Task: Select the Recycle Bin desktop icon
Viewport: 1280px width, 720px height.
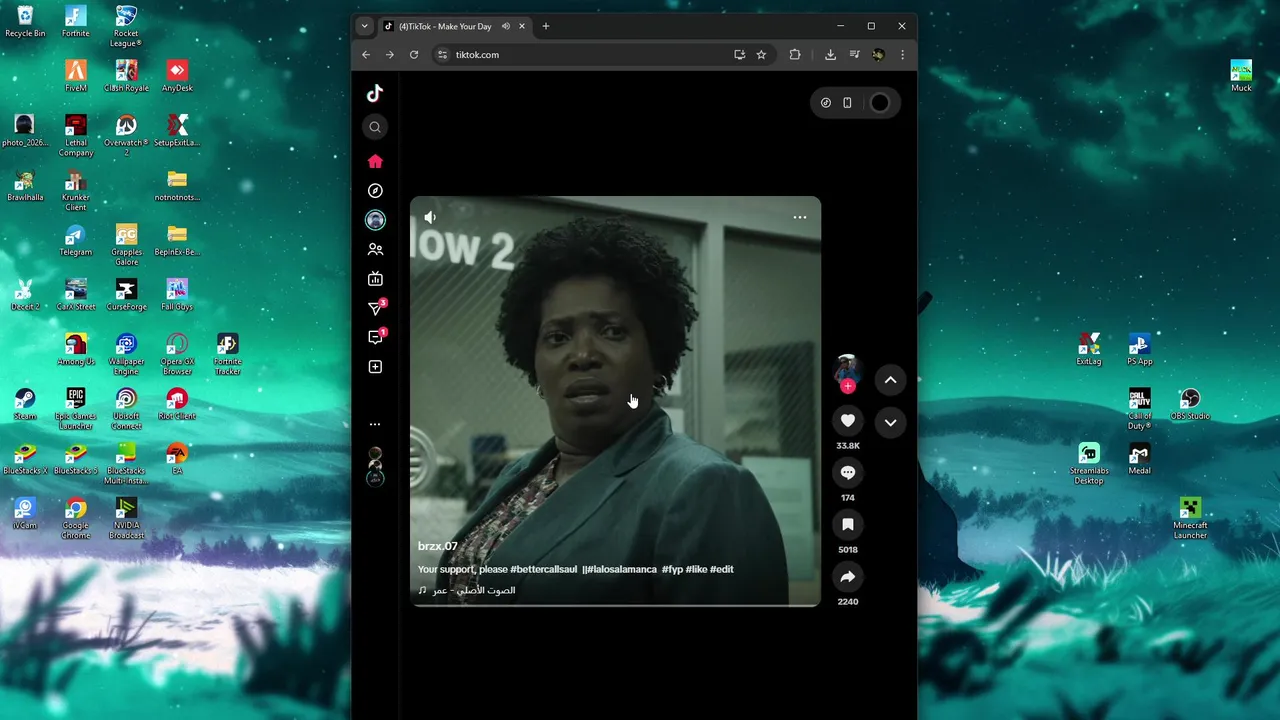Action: click(25, 21)
